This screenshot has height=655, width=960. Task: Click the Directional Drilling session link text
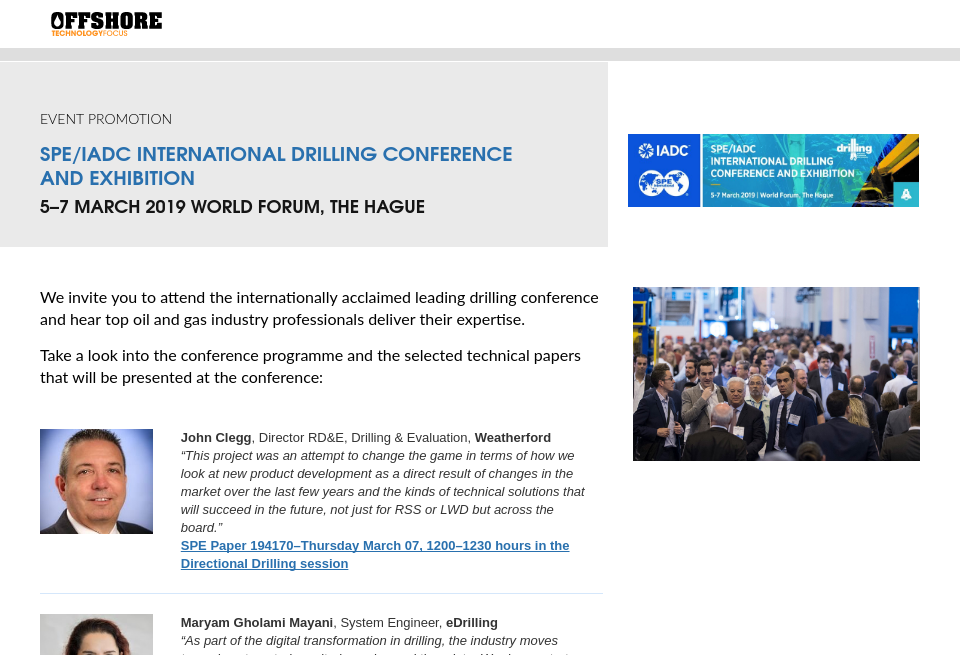264,564
